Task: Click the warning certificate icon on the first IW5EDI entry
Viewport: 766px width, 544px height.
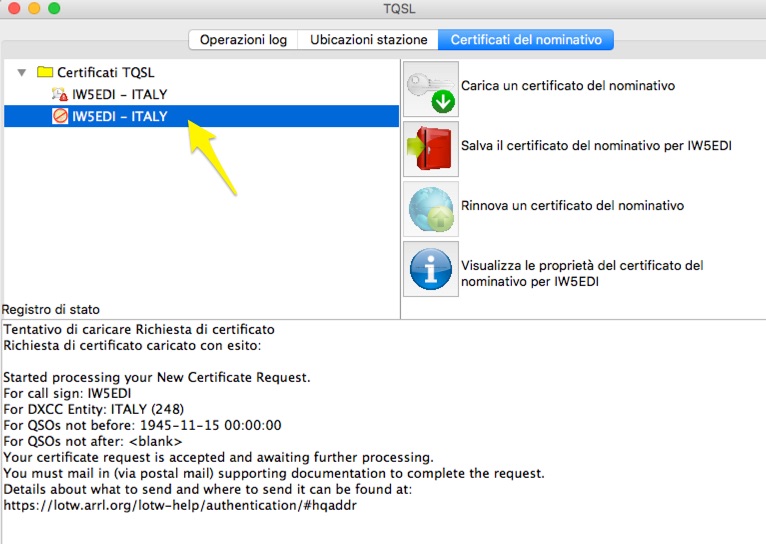Action: [60, 95]
